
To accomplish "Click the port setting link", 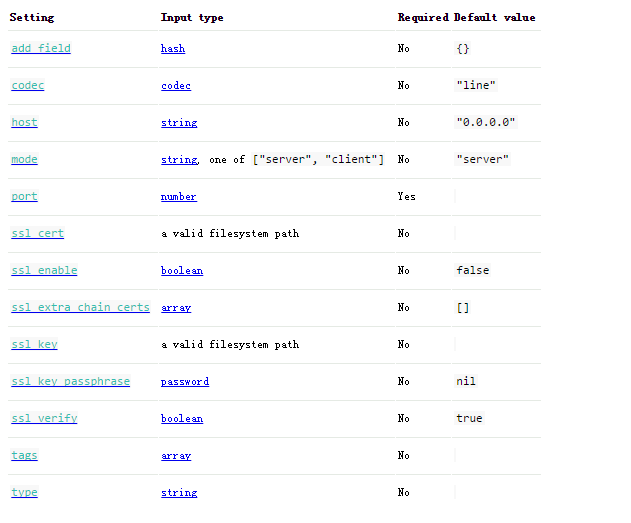I will coord(24,197).
